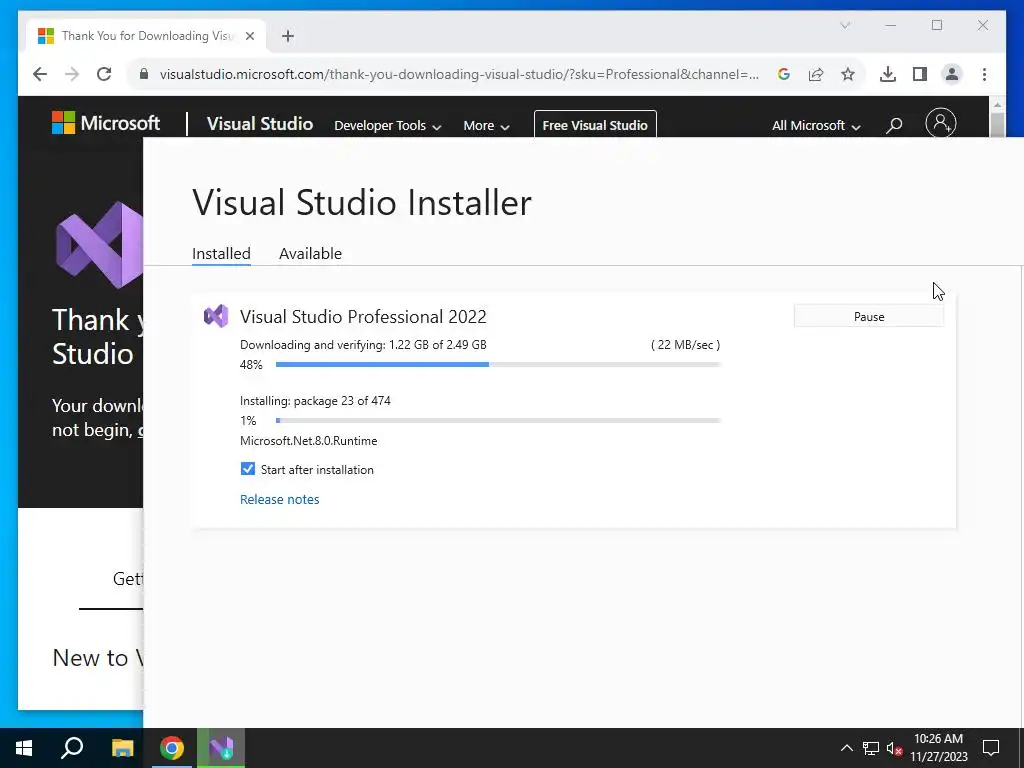Screen dimensions: 1024x768
Task: Open Chrome downloads icon
Action: tap(888, 74)
